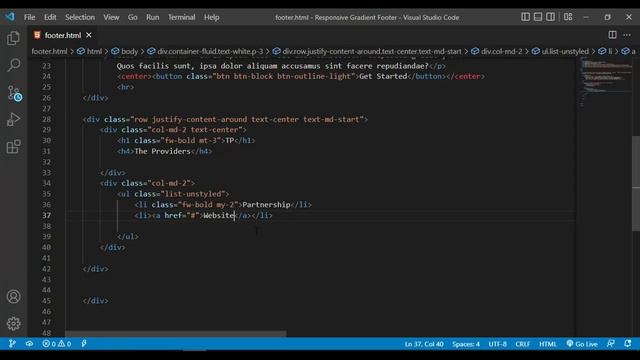Click the source control branch status icon
The height and width of the screenshot is (360, 640).
[12, 344]
